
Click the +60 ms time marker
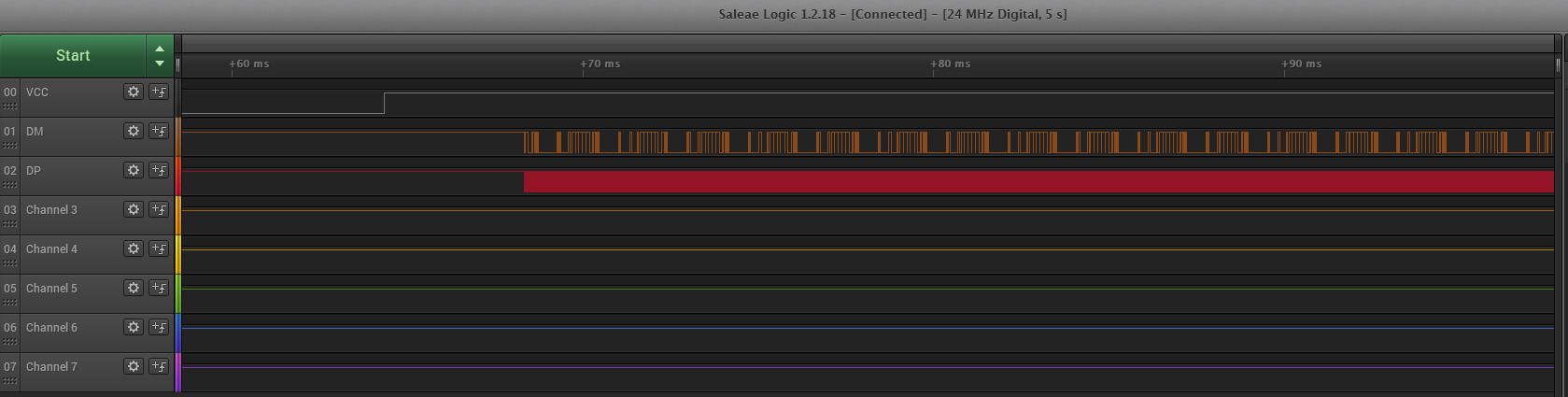[249, 64]
